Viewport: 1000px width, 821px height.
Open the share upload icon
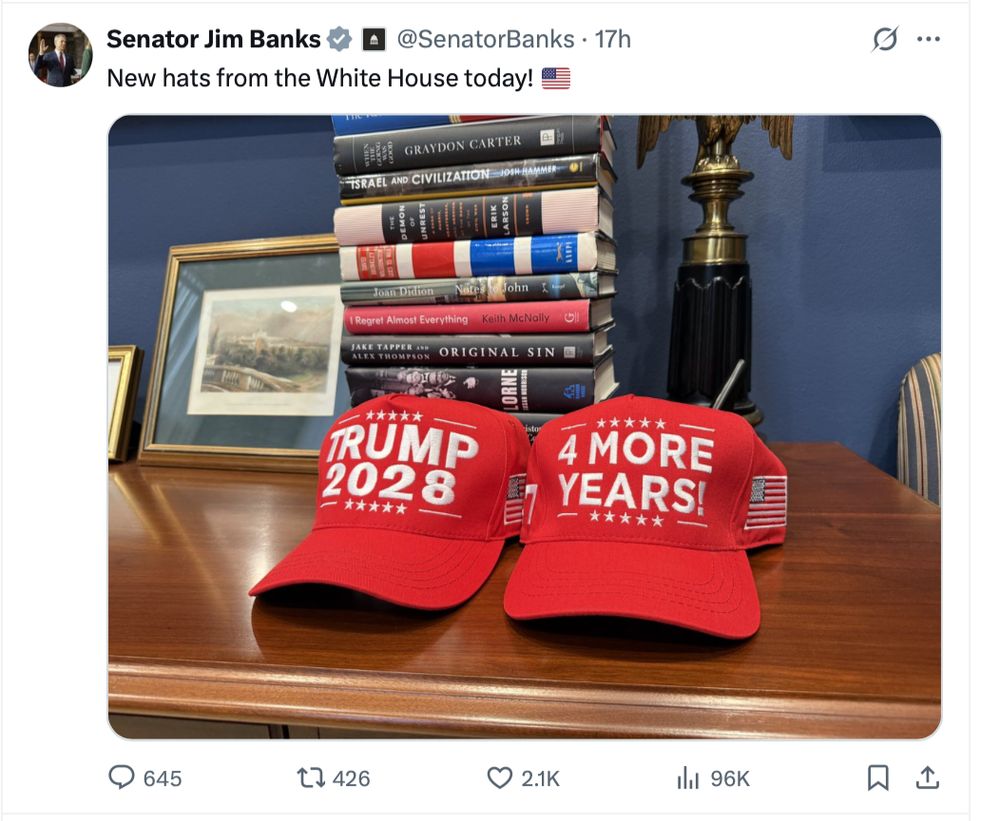(927, 778)
